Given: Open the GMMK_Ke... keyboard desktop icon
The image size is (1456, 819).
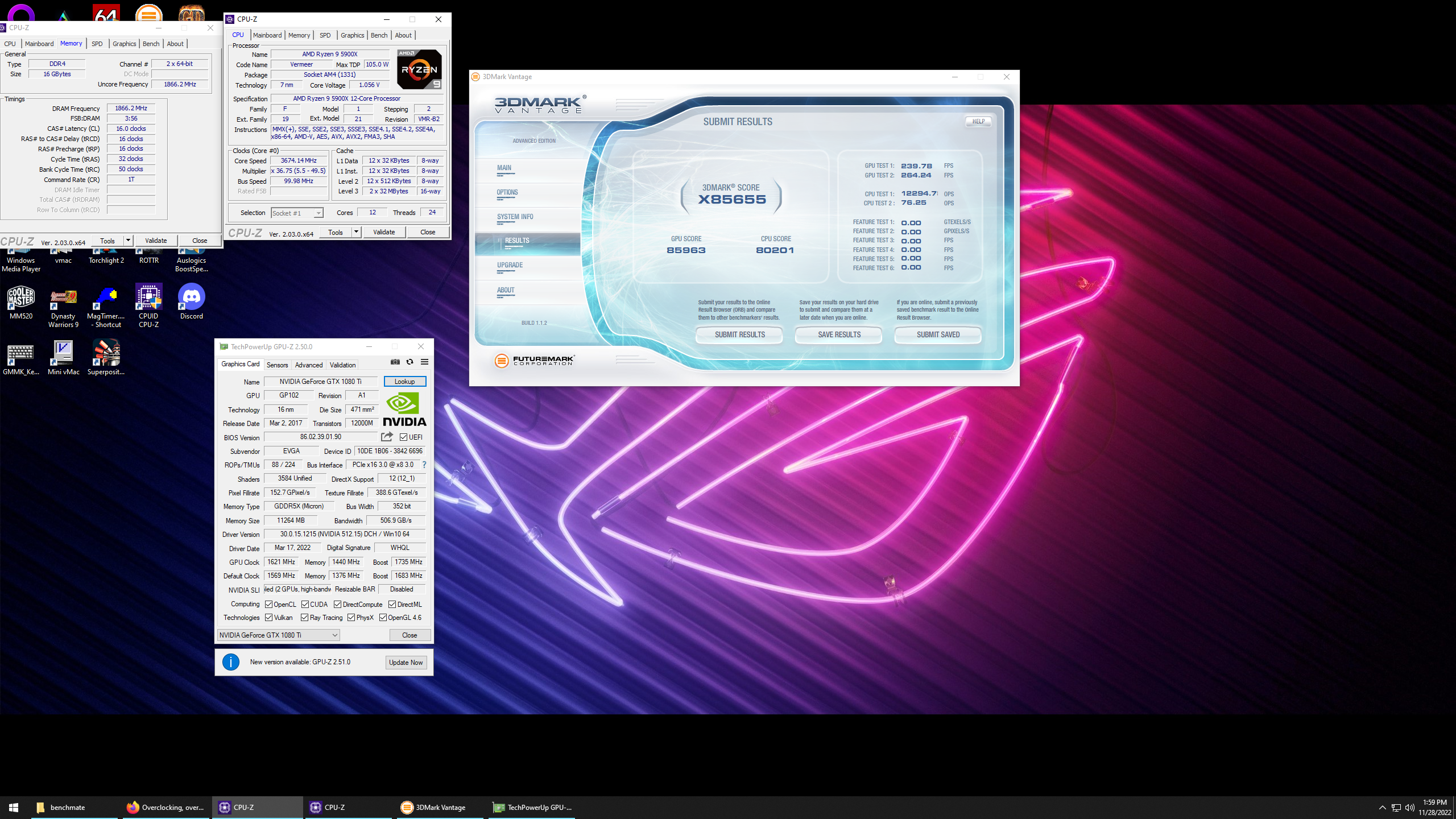Looking at the screenshot, I should click(21, 359).
